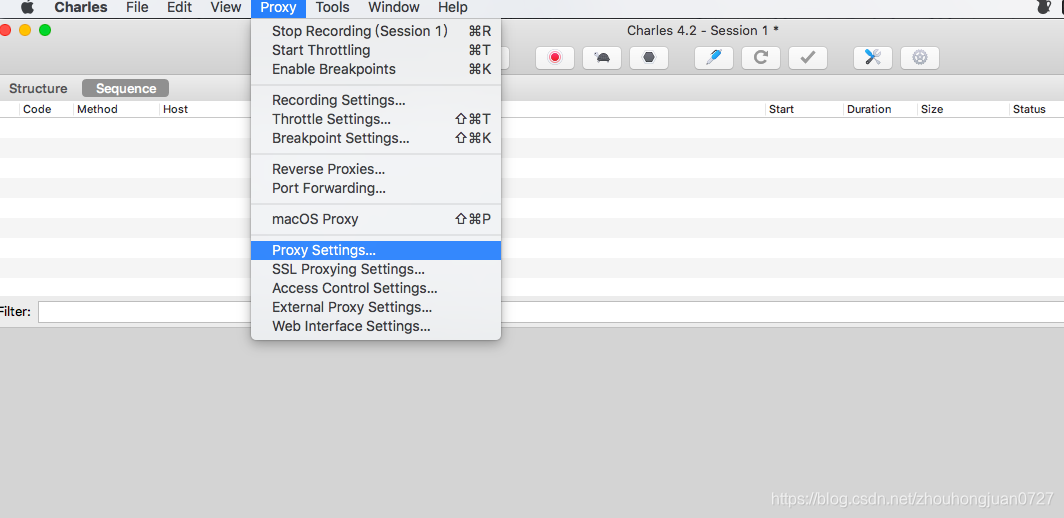Open Reverse Proxies… menu item
Image resolution: width=1064 pixels, height=518 pixels.
(376, 169)
